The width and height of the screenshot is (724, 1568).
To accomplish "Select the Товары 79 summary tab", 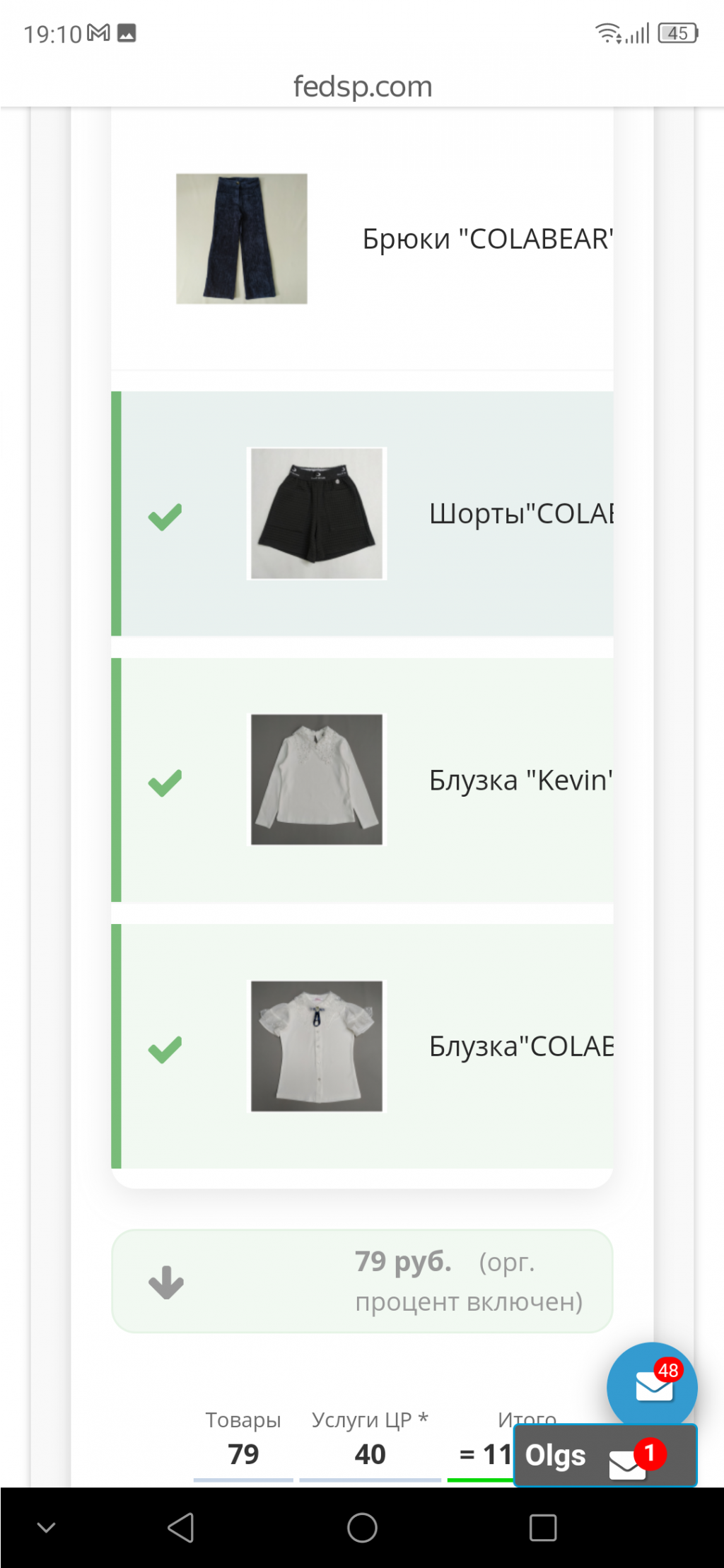I will pyautogui.click(x=243, y=1439).
